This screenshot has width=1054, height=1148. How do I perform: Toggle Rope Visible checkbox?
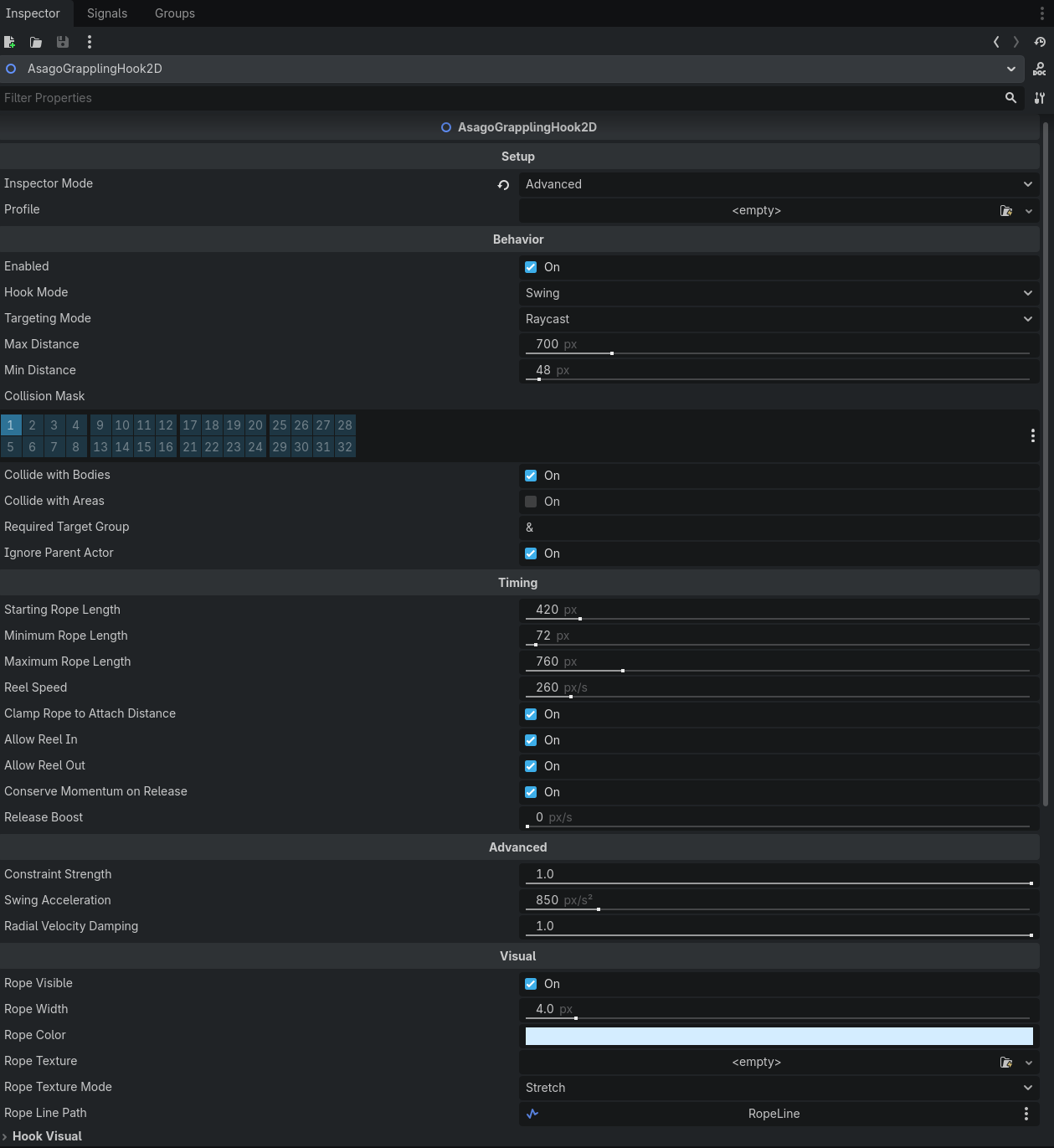(x=531, y=984)
